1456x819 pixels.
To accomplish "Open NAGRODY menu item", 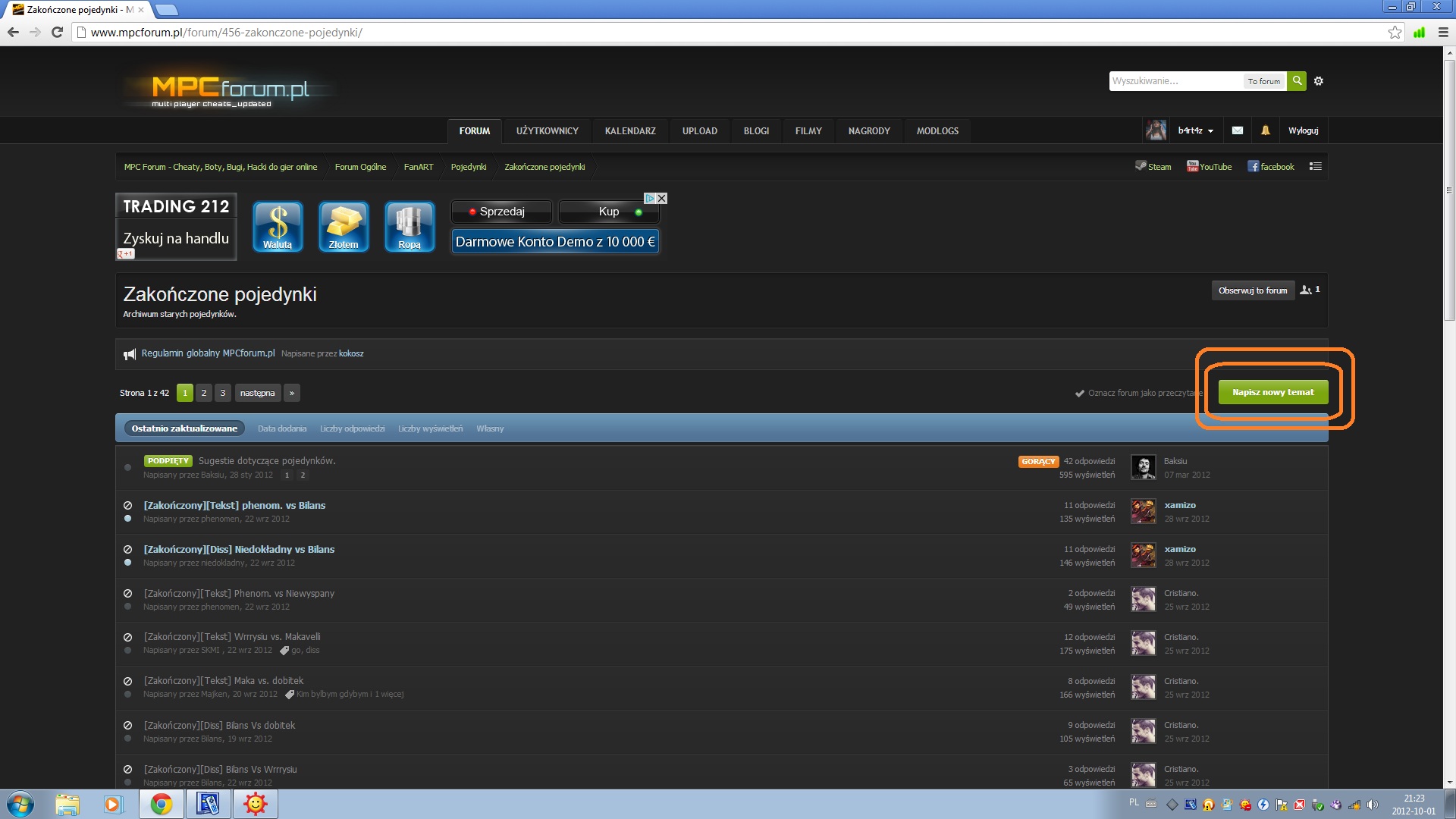I will point(869,131).
